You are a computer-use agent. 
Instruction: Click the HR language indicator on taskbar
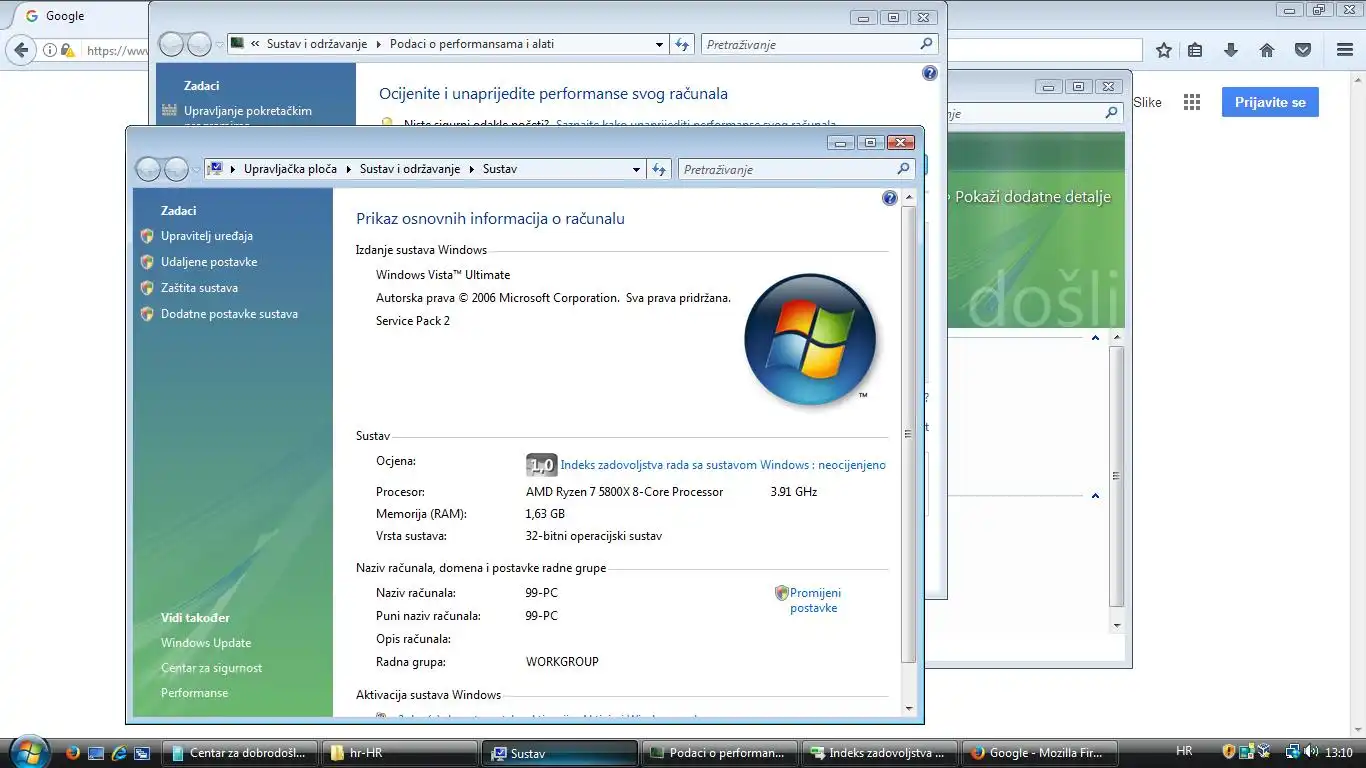[x=1184, y=752]
